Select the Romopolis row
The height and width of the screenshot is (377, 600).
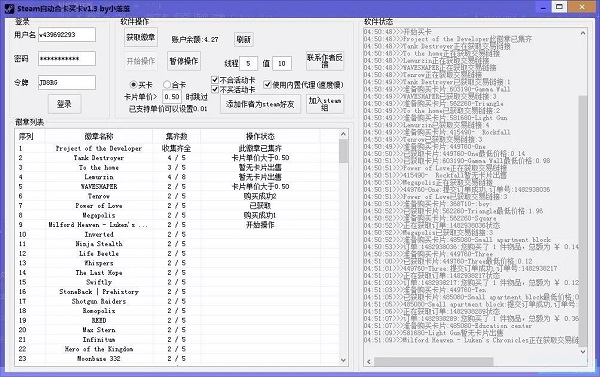pyautogui.click(x=177, y=311)
